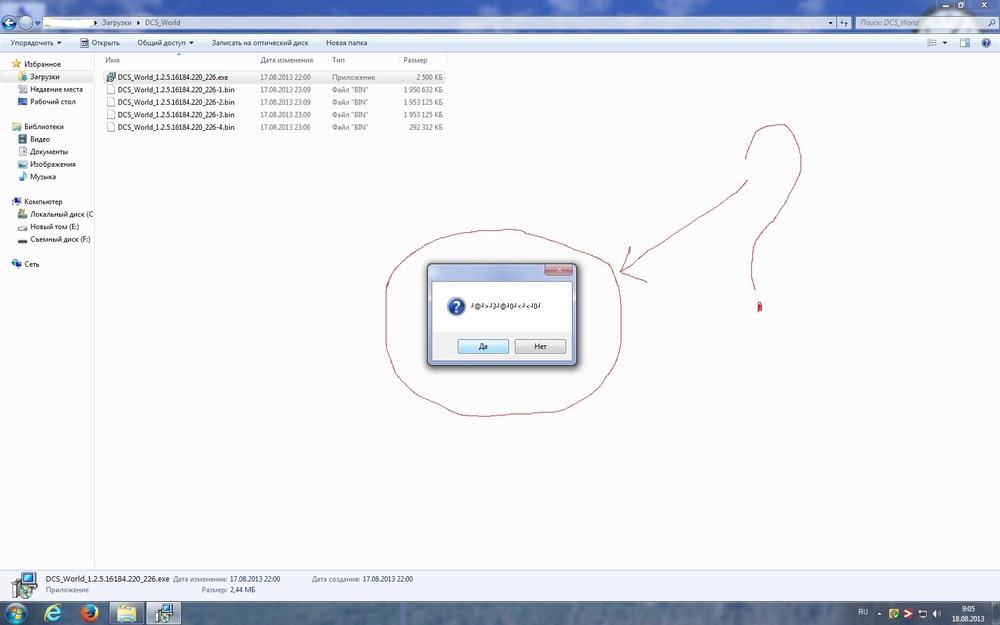Open the Музыка library
Image resolution: width=1000 pixels, height=625 pixels.
tap(43, 177)
